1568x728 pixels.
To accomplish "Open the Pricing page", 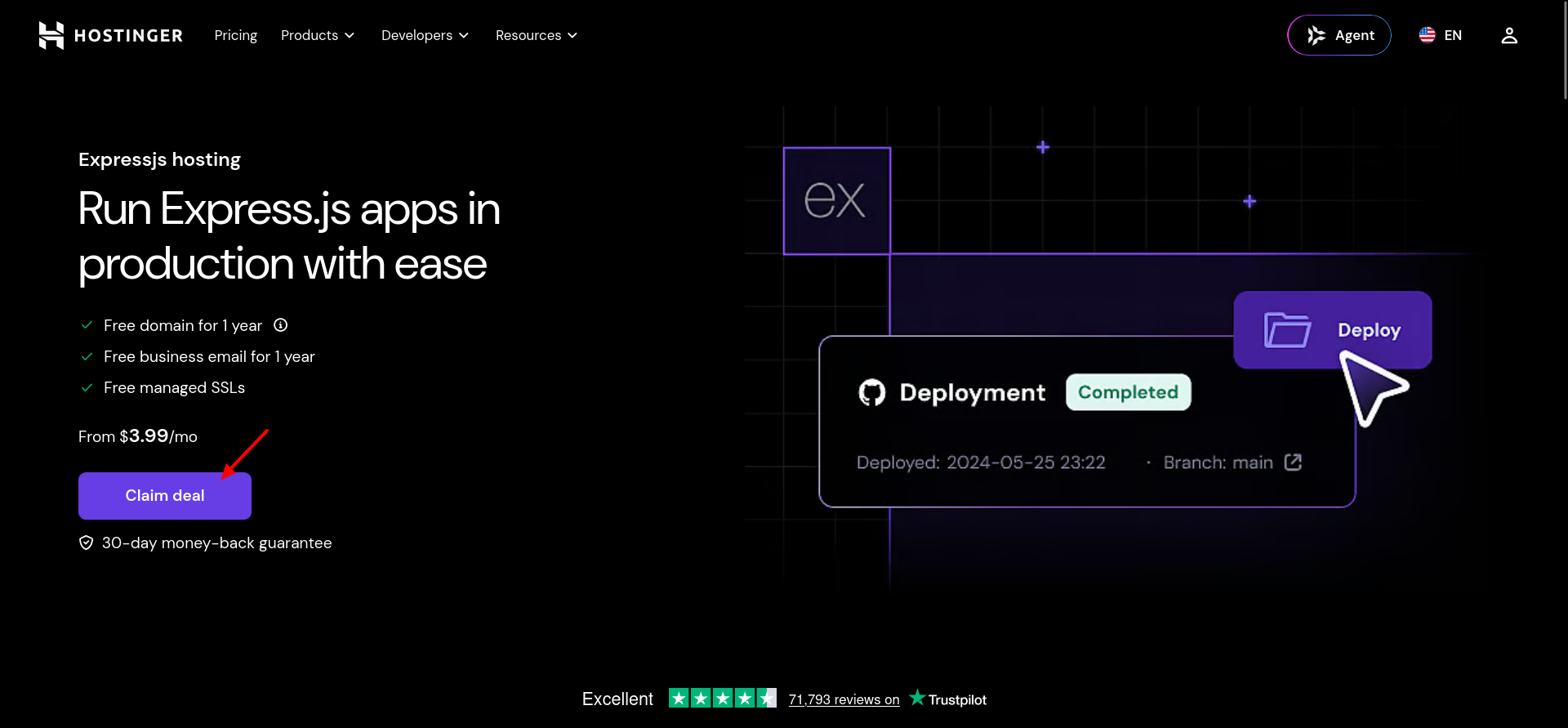I will coord(235,35).
